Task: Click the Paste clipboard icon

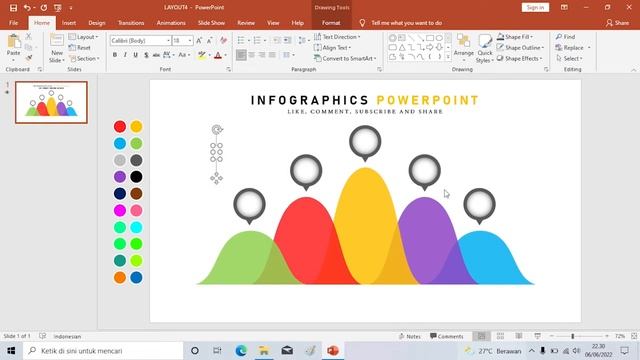Action: point(13,42)
